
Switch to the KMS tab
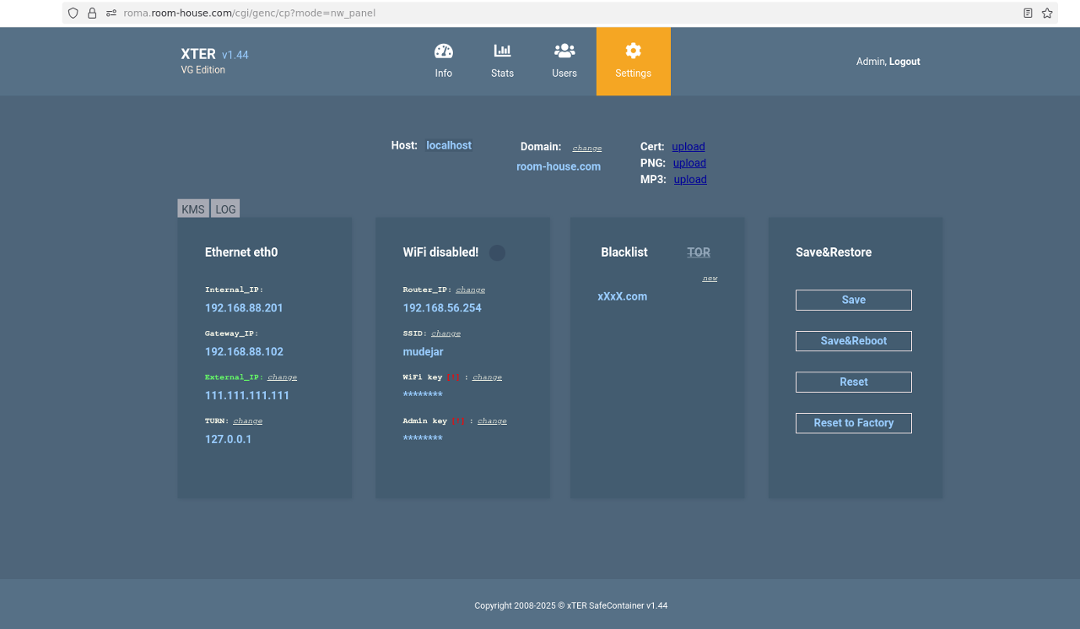tap(193, 209)
